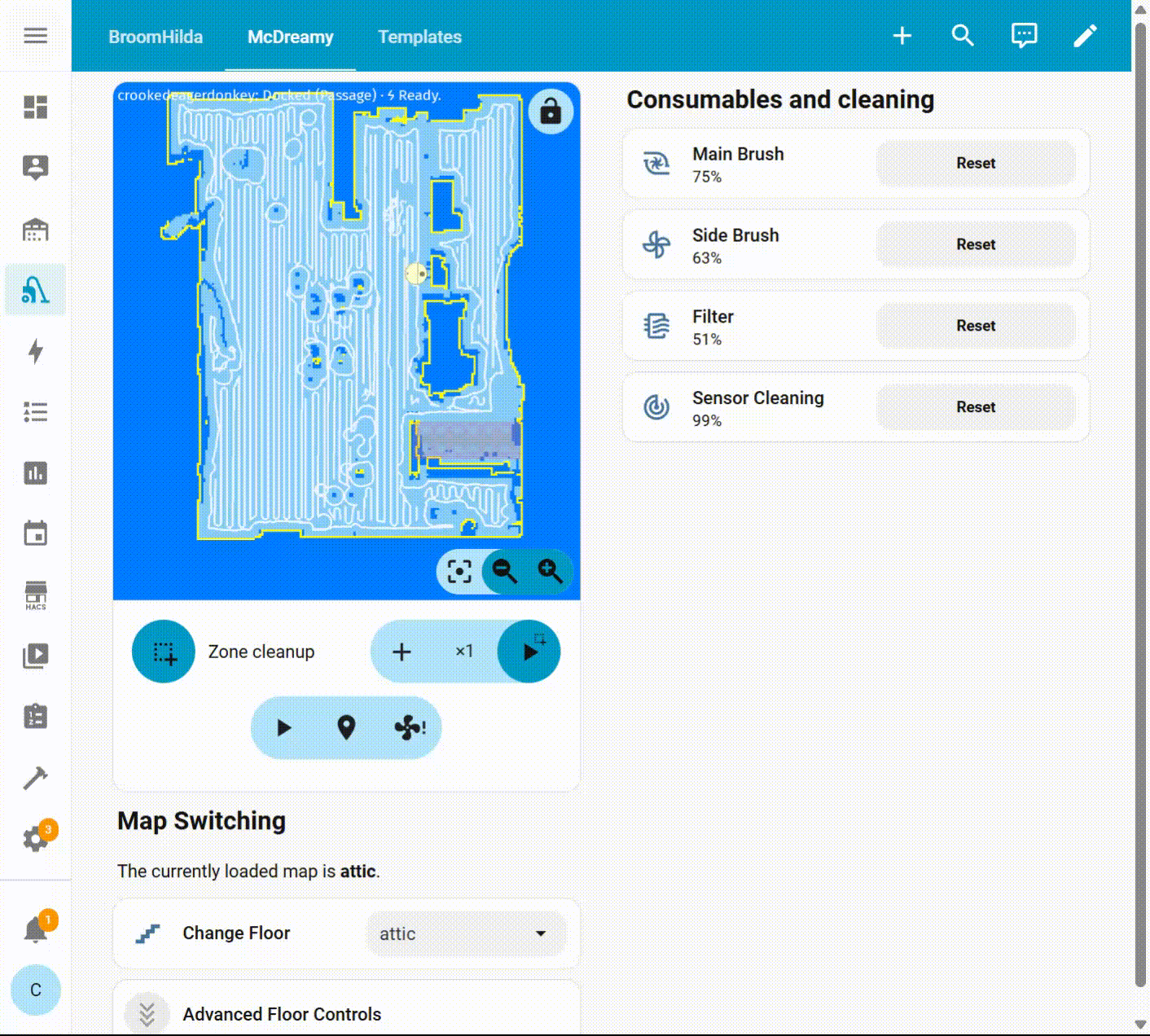Open the Overview dashboard icon in sidebar
This screenshot has width=1150, height=1036.
35,107
